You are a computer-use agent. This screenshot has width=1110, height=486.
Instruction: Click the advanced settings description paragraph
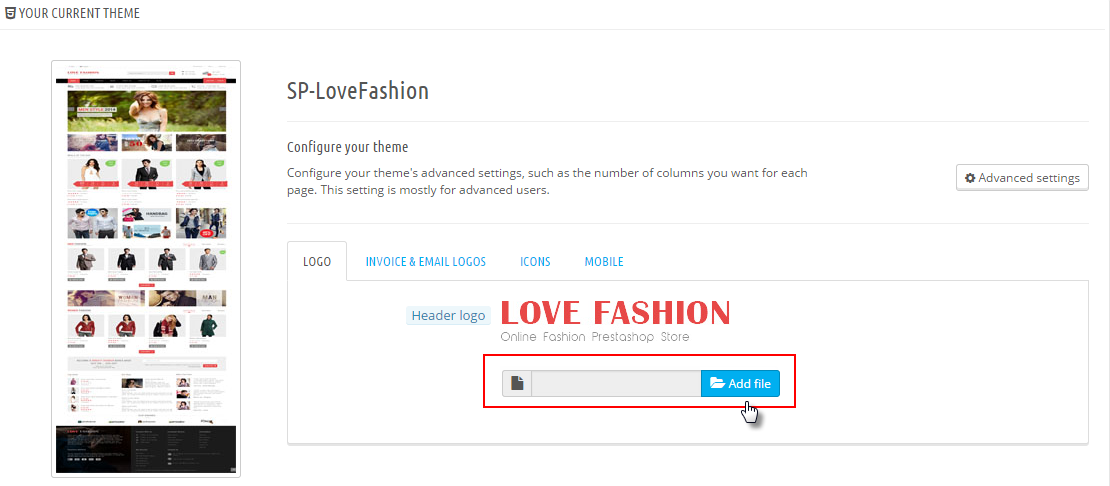point(547,181)
